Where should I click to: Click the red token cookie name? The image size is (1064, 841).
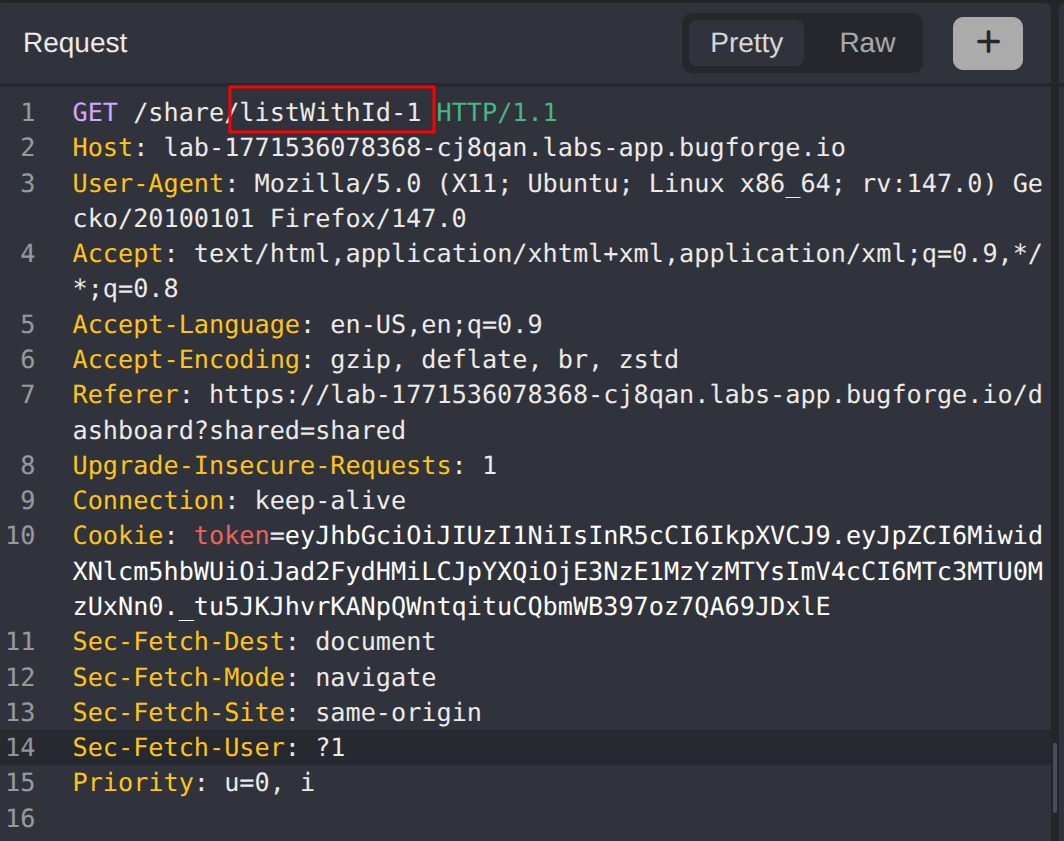click(x=232, y=536)
